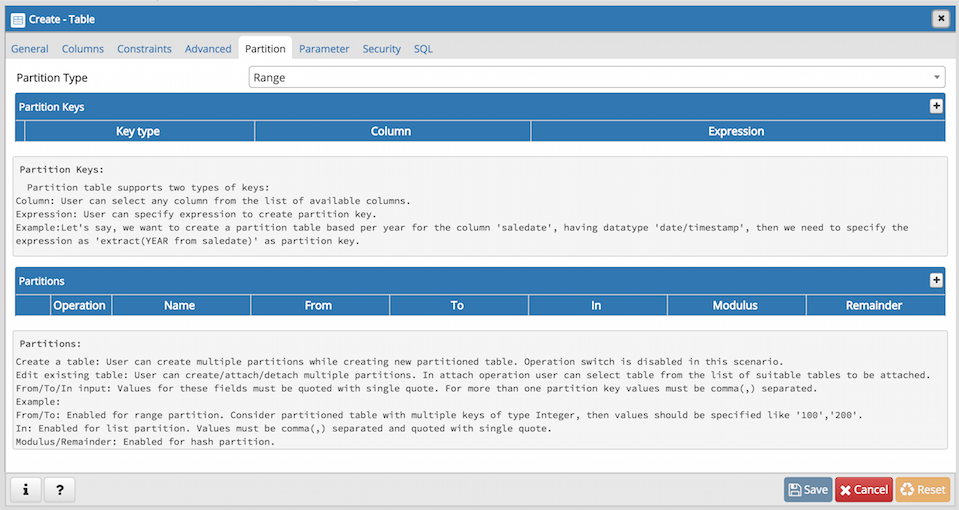The width and height of the screenshot is (959, 510).
Task: Click the Modulus column header
Action: pos(735,305)
